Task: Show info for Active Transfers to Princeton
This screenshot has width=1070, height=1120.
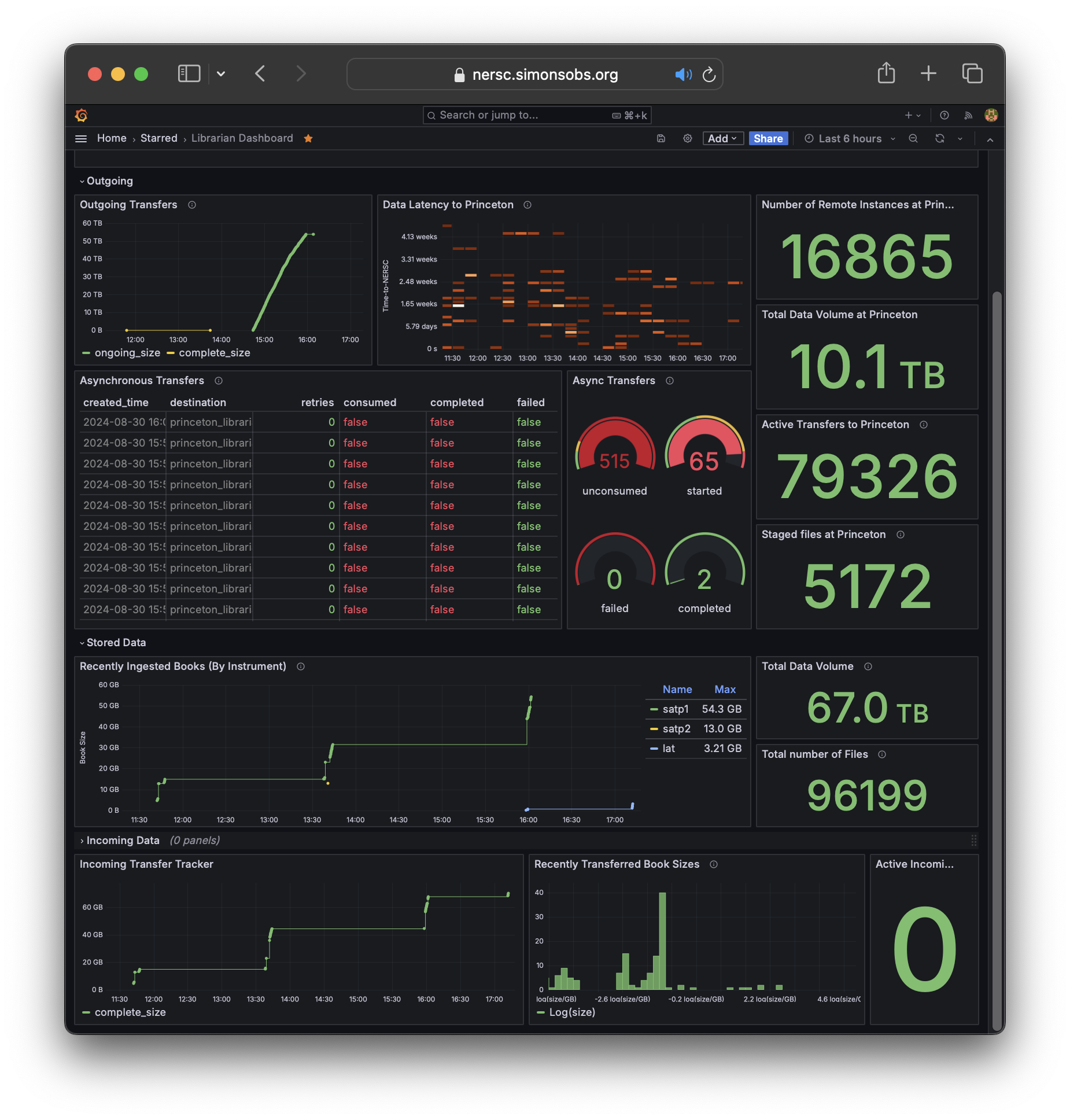Action: pyautogui.click(x=924, y=425)
